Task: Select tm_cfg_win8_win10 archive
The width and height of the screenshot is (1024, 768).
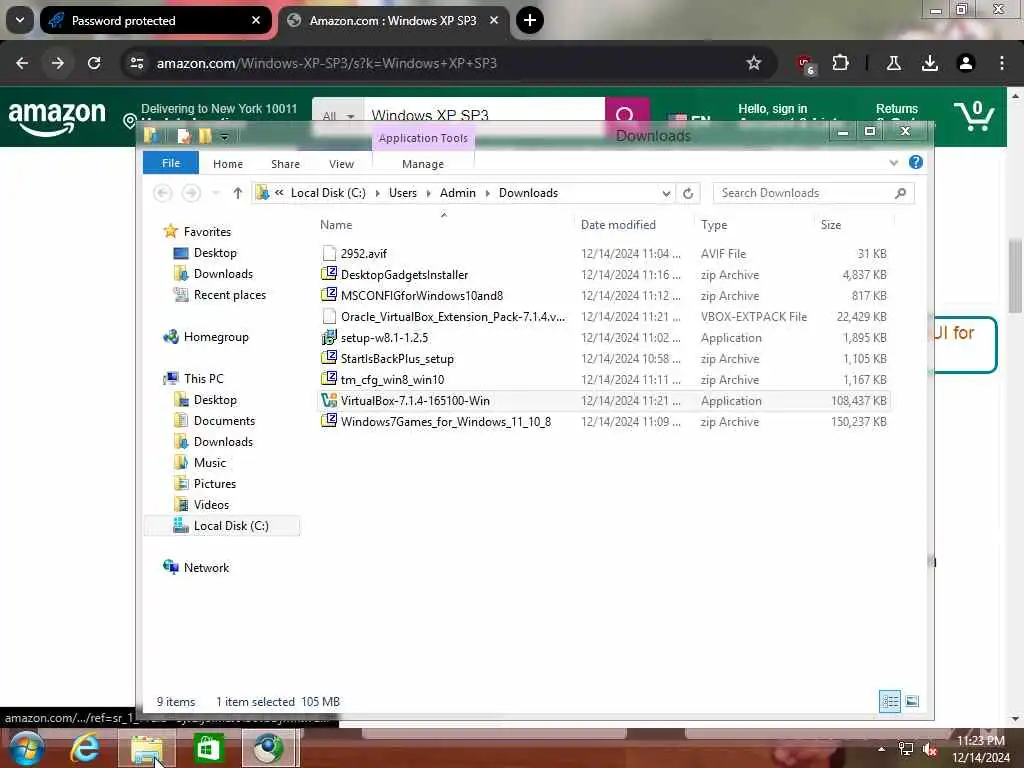Action: [605, 379]
